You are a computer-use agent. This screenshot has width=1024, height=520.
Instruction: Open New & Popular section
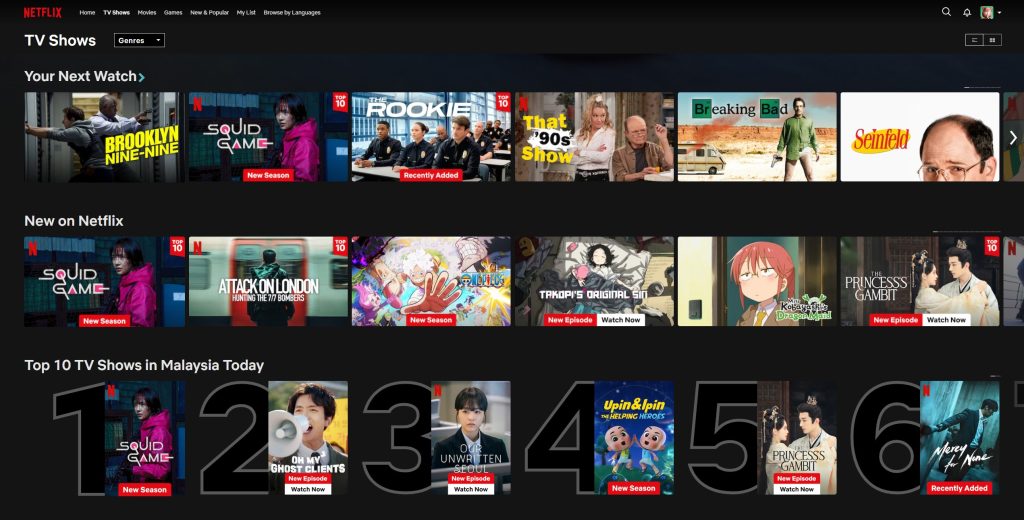(x=209, y=12)
